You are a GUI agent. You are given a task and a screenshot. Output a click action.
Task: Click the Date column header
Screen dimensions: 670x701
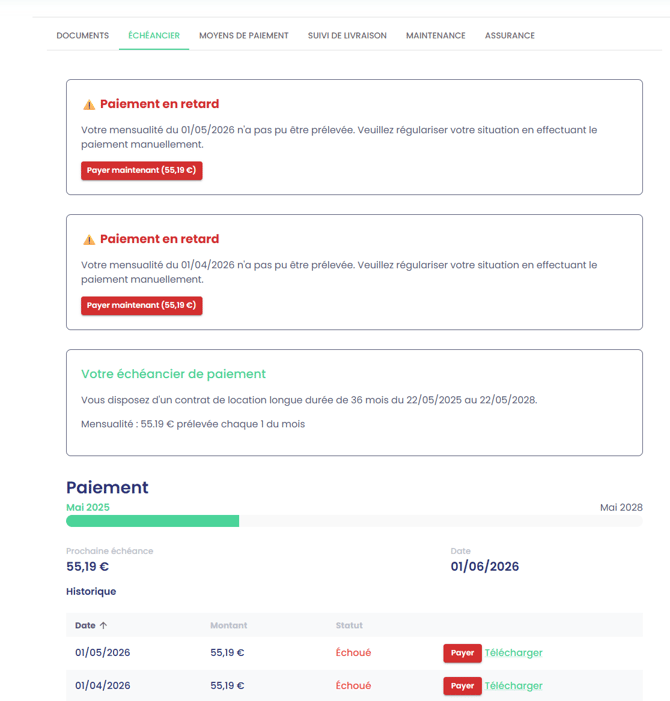85,625
